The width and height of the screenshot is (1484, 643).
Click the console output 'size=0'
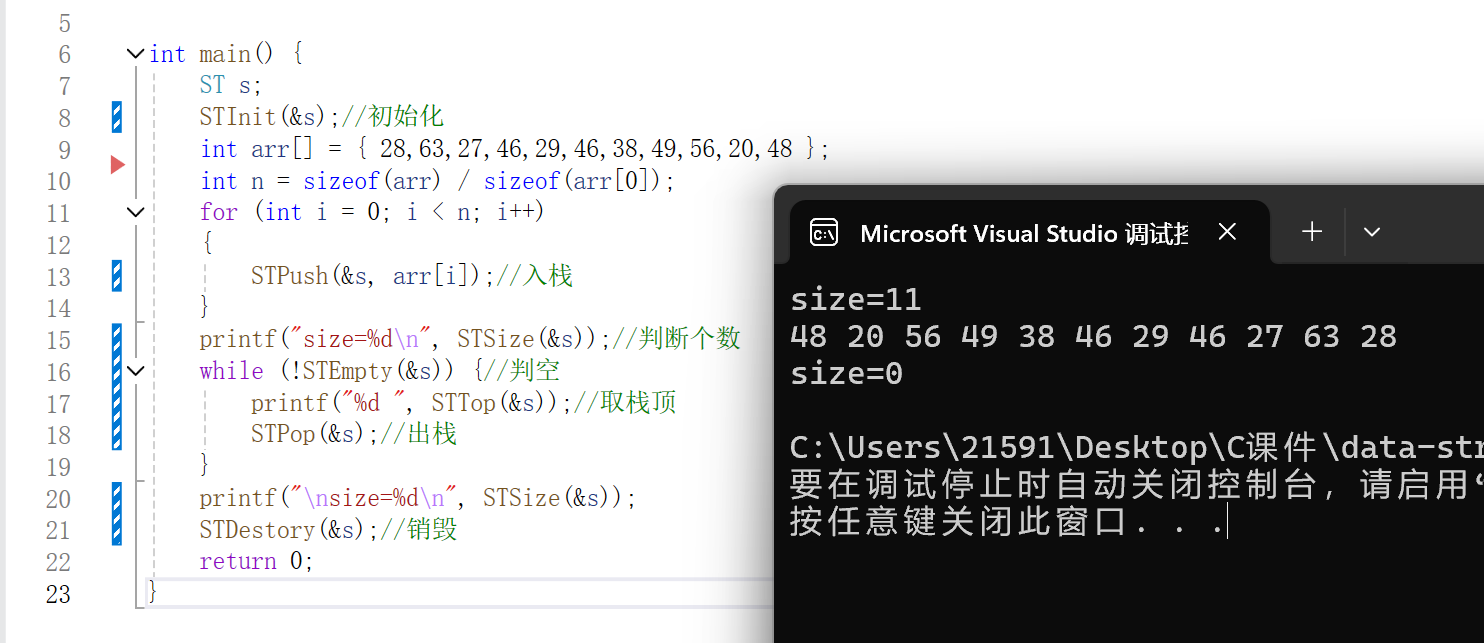pyautogui.click(x=846, y=374)
